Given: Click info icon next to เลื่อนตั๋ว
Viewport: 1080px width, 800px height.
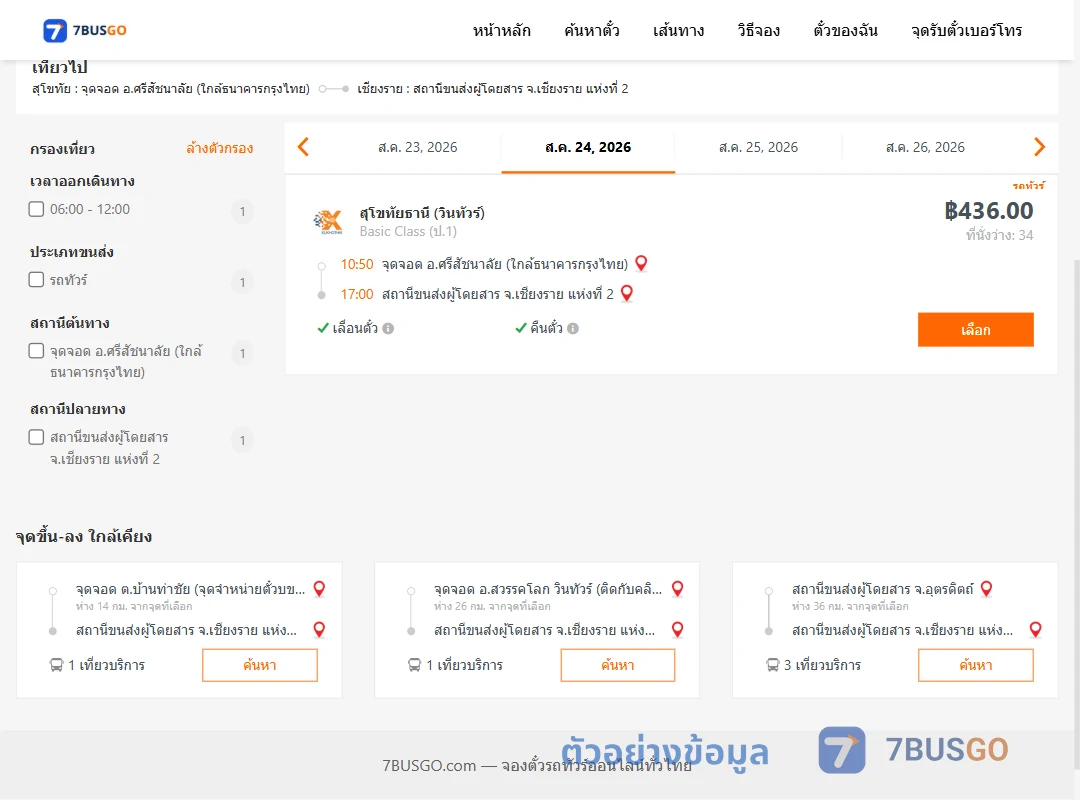Looking at the screenshot, I should 388,329.
